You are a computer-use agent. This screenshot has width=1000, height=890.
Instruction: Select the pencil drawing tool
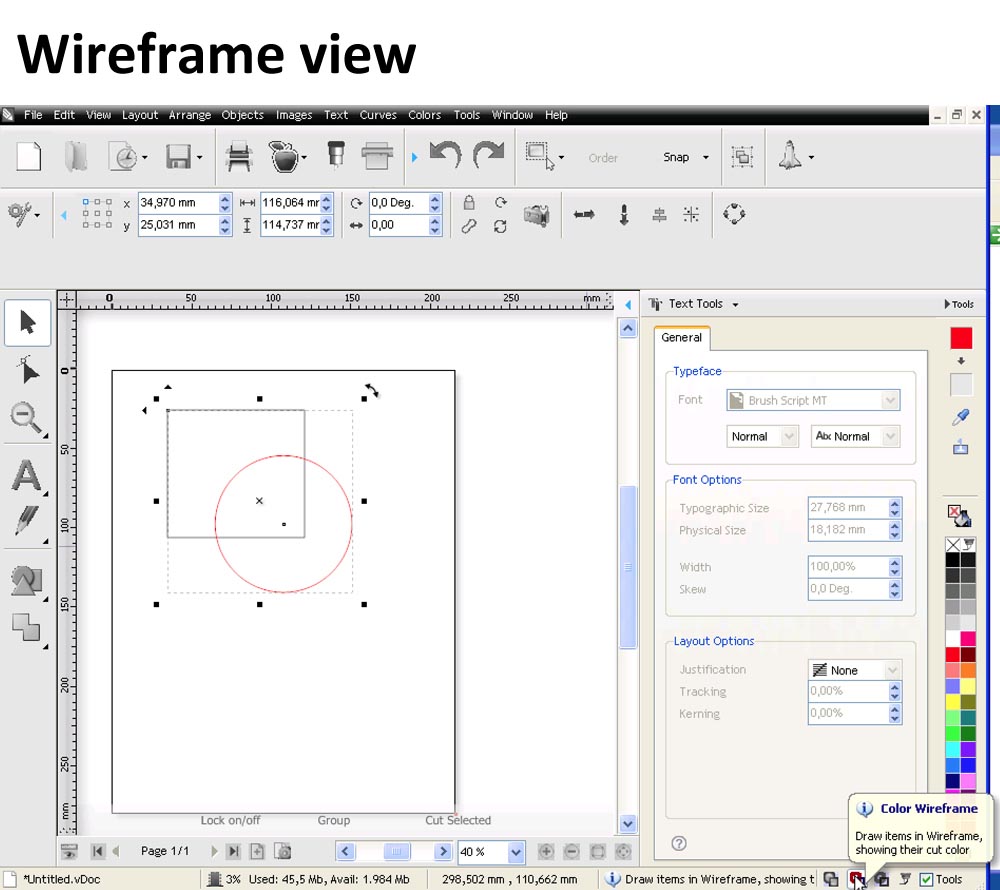[26, 522]
